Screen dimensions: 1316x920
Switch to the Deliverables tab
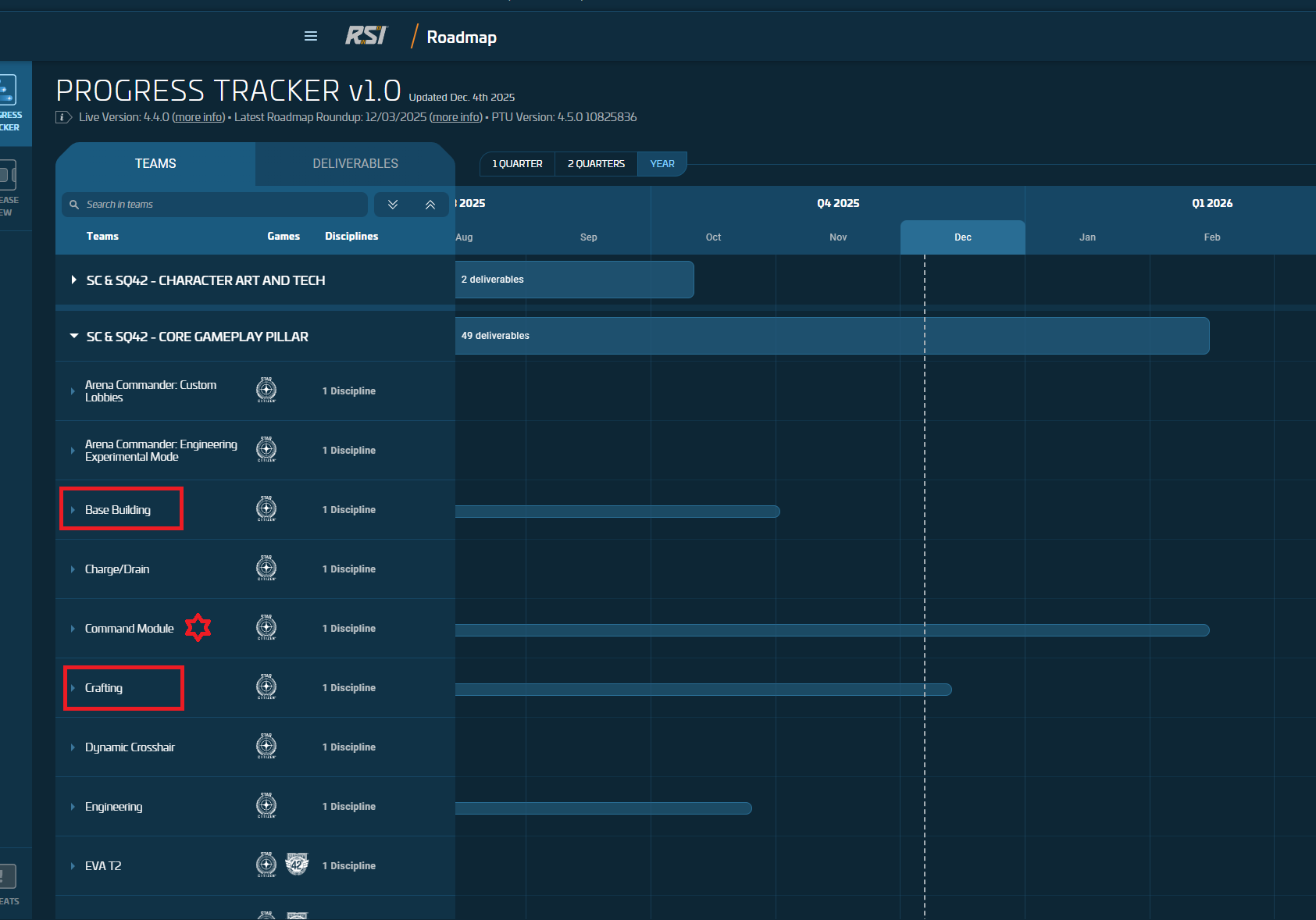(x=355, y=163)
